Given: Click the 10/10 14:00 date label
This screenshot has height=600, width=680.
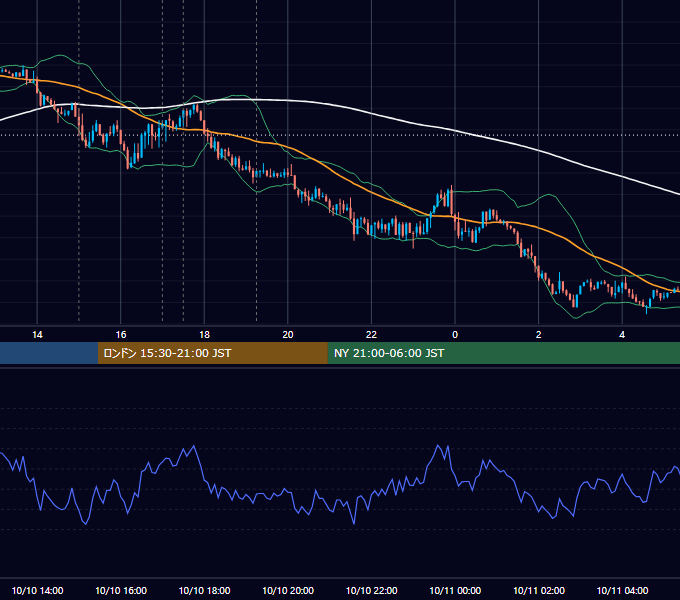Looking at the screenshot, I should [x=37, y=590].
